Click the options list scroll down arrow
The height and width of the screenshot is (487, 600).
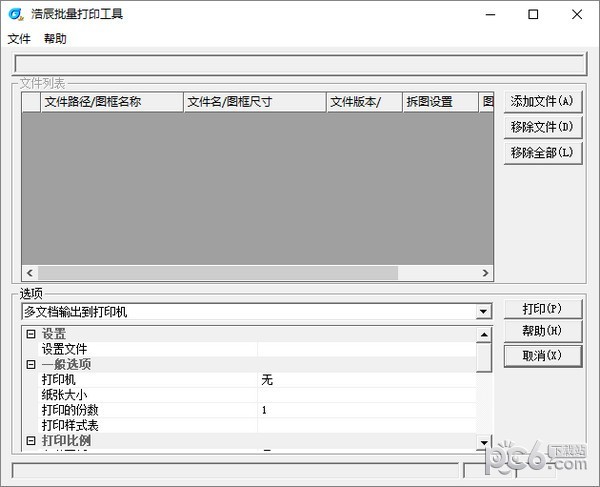484,443
